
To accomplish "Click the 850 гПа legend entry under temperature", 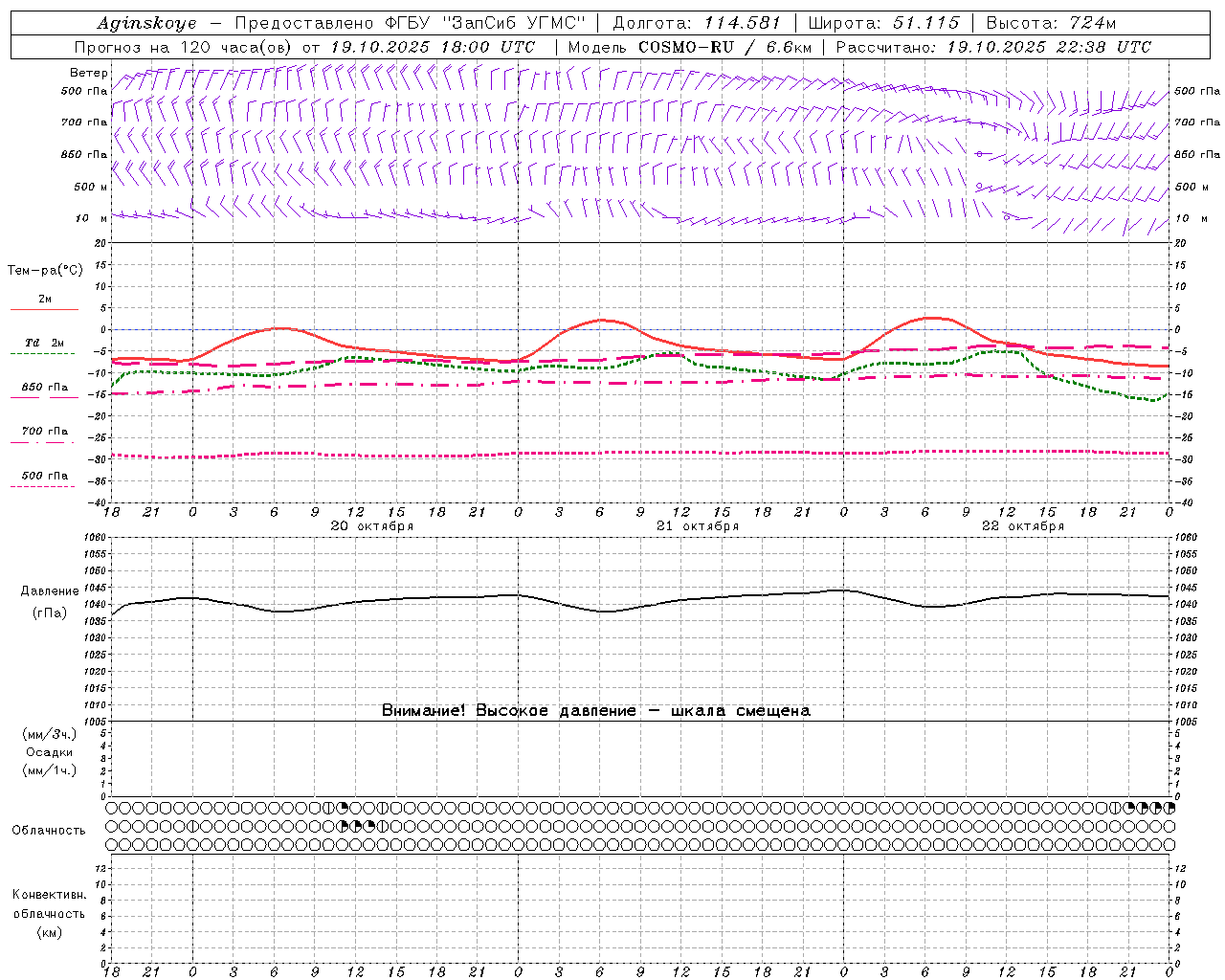I will 45,388.
